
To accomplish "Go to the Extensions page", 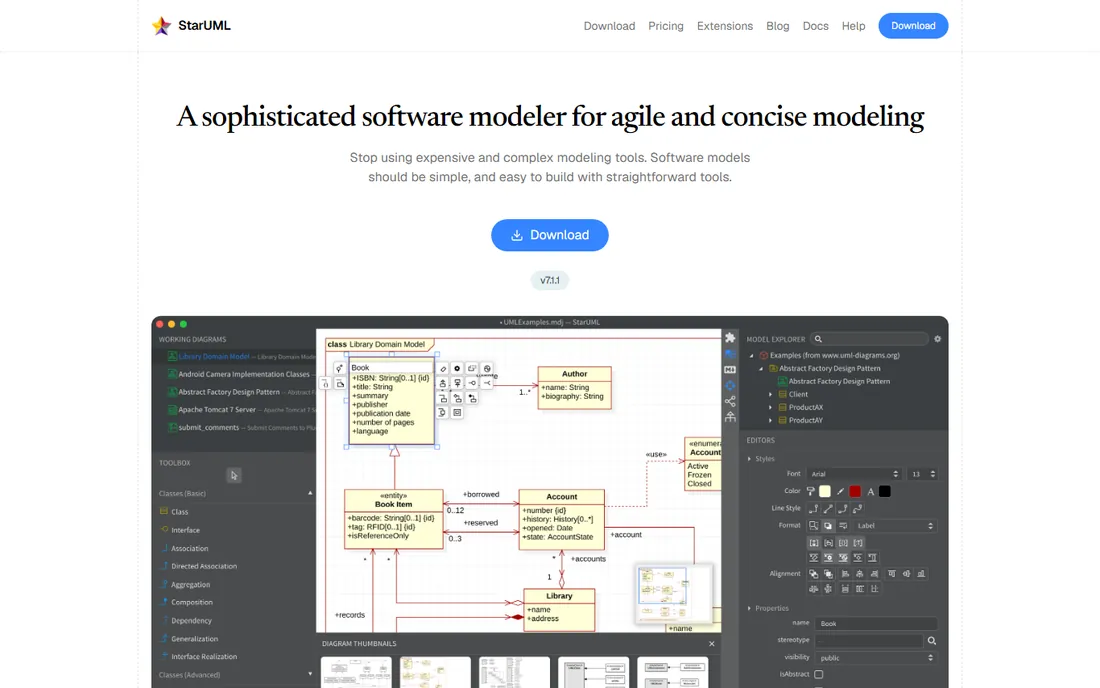I will tap(725, 26).
